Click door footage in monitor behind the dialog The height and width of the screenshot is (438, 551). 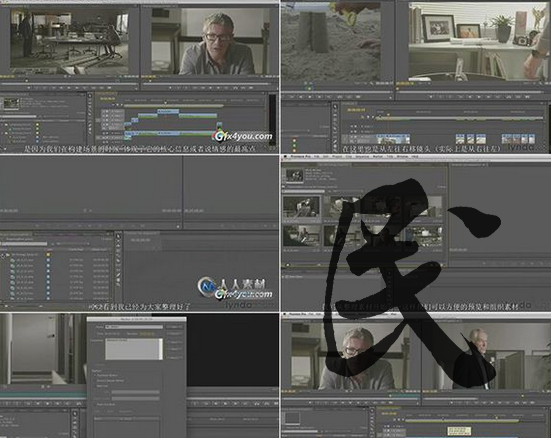(x=43, y=348)
